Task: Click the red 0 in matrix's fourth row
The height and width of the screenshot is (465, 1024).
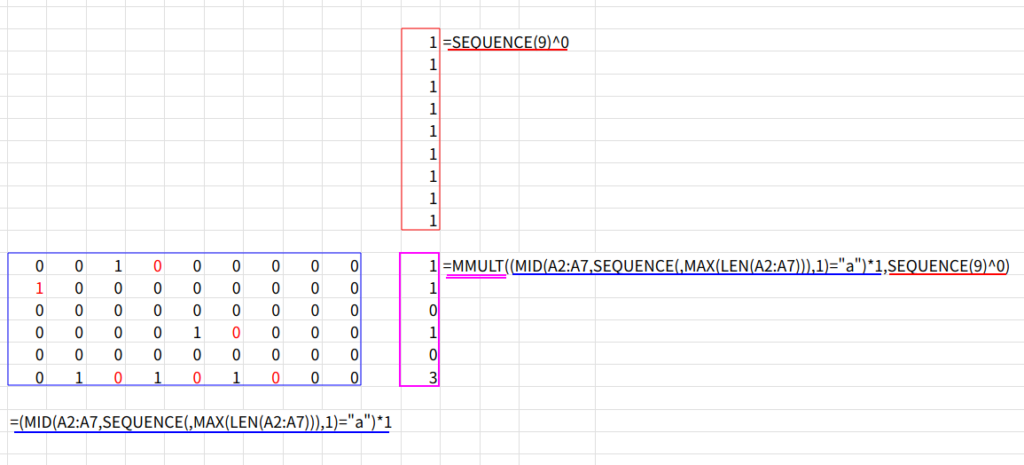Action: tap(236, 332)
